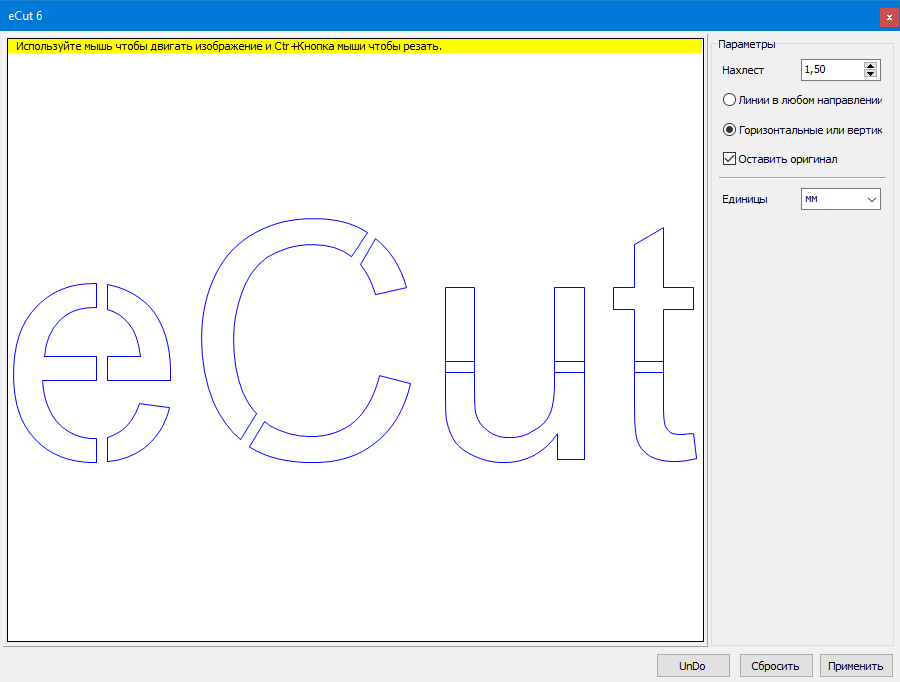900x682 pixels.
Task: Toggle 'Оставить оригинал' checkbox
Action: 730,159
